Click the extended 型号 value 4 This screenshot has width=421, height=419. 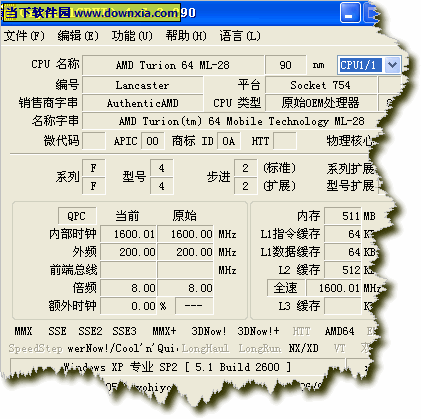point(162,186)
